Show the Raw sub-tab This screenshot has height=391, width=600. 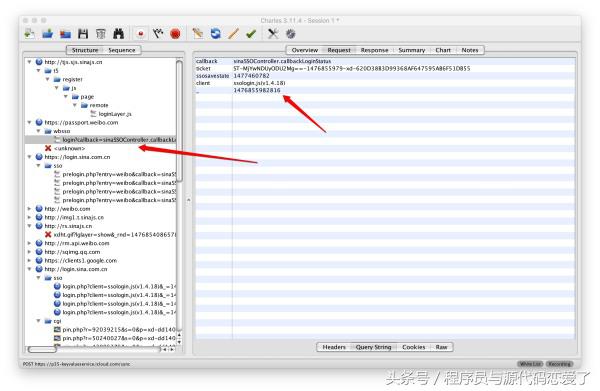[441, 347]
